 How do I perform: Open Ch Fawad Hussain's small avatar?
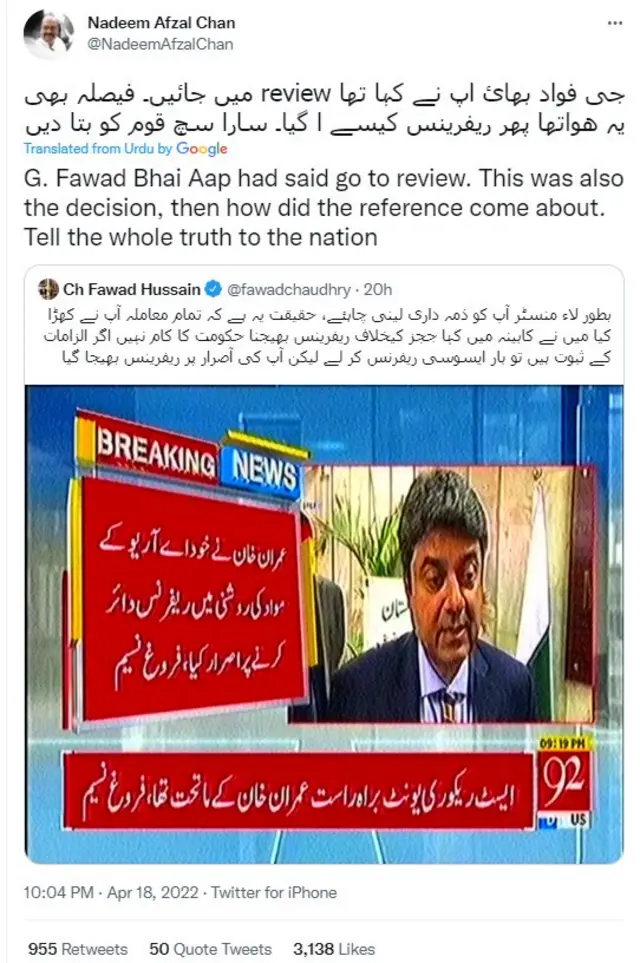click(x=48, y=289)
